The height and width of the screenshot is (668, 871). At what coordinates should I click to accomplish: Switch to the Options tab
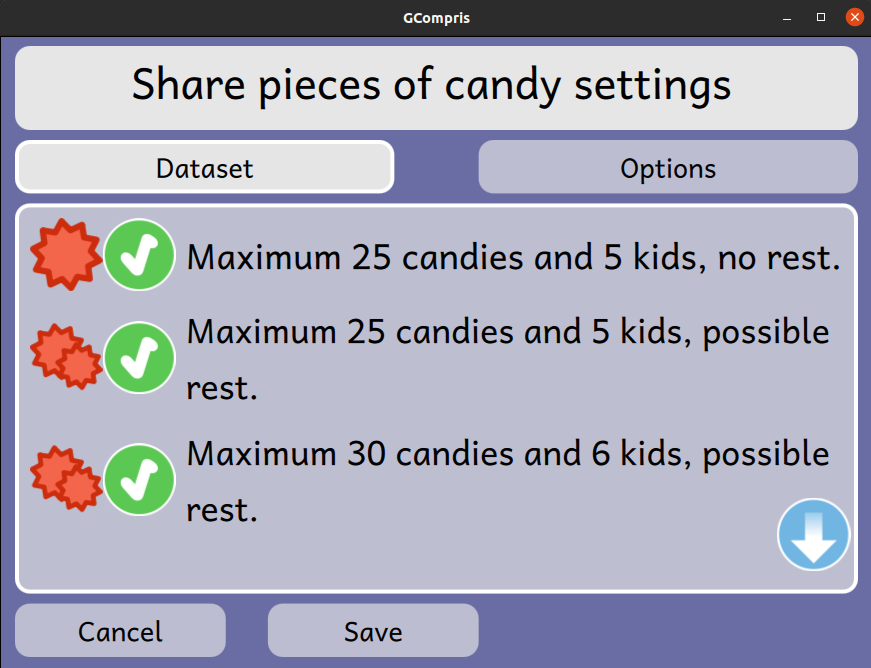tap(668, 167)
